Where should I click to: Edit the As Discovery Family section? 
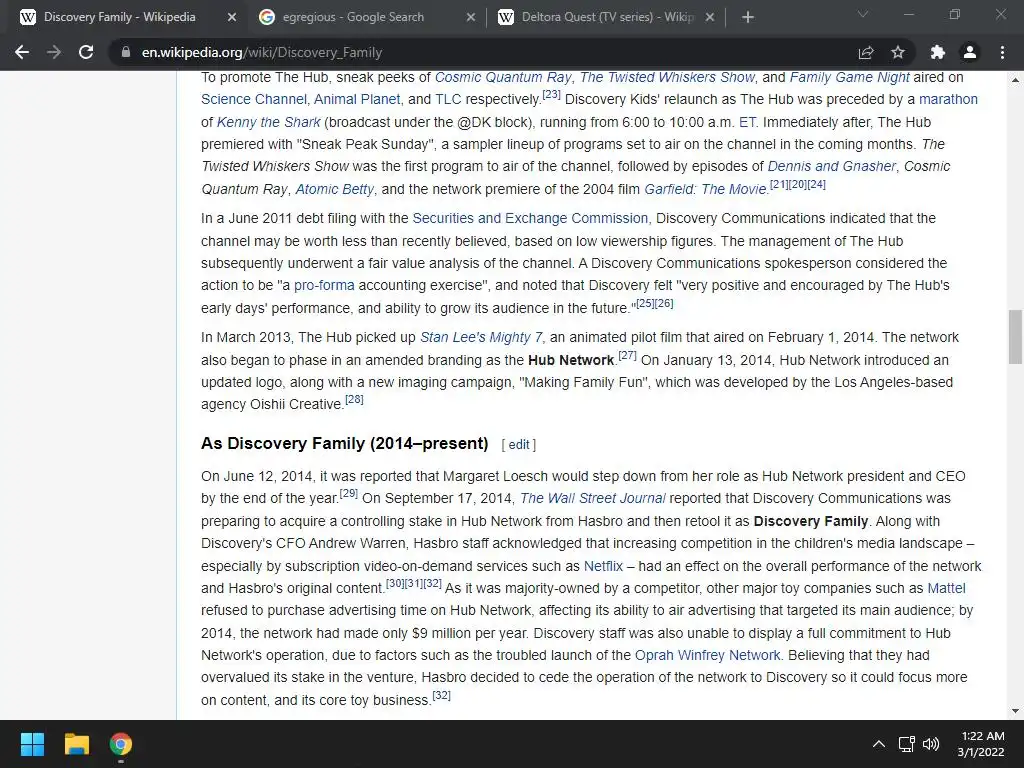[519, 445]
